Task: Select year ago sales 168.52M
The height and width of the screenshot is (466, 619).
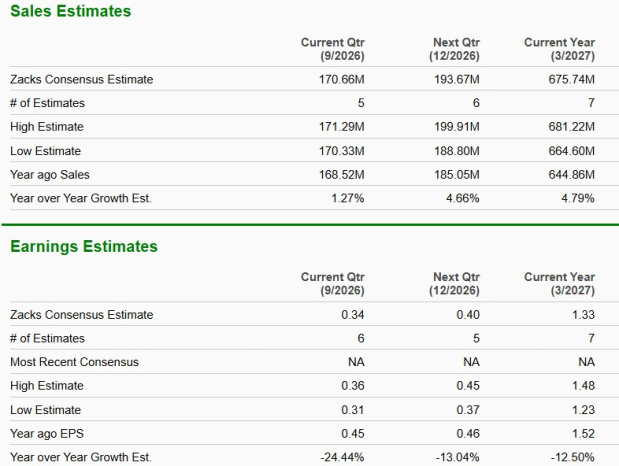Action: [x=341, y=175]
